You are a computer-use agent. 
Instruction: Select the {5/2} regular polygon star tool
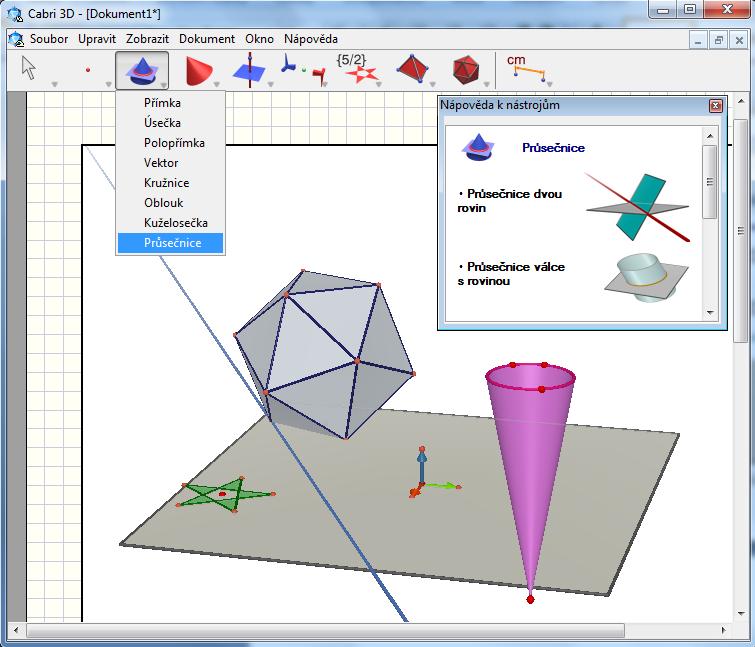(x=356, y=68)
